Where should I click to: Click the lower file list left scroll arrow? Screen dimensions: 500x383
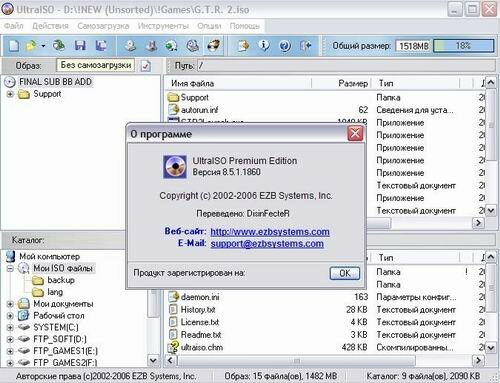coord(171,360)
